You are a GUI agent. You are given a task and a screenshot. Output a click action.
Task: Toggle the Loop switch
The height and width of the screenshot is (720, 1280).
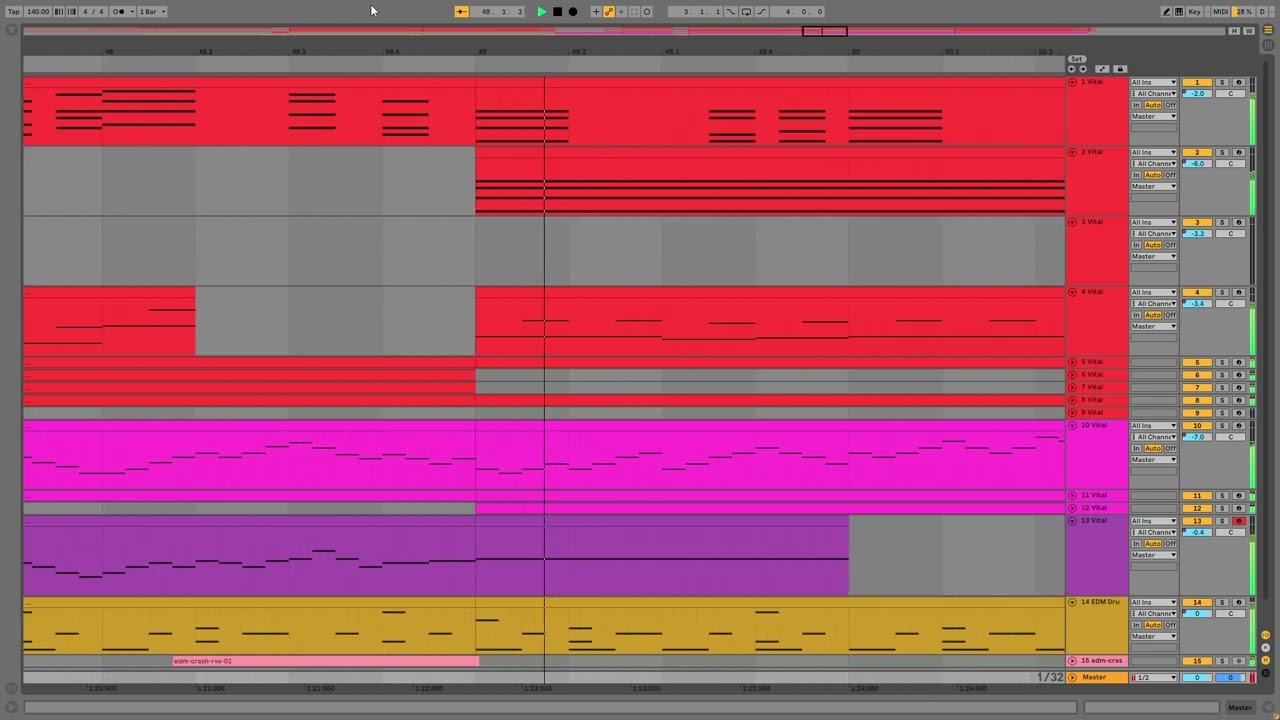point(746,12)
